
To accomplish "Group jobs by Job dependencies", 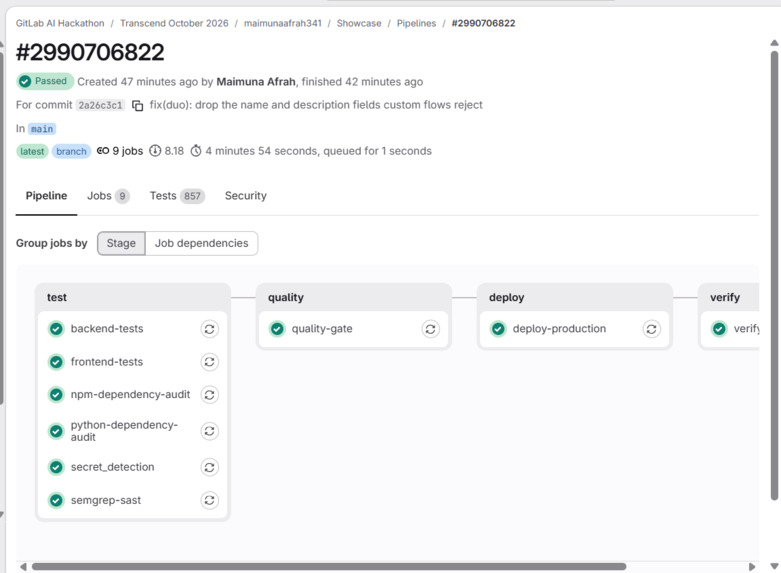I will pyautogui.click(x=201, y=243).
